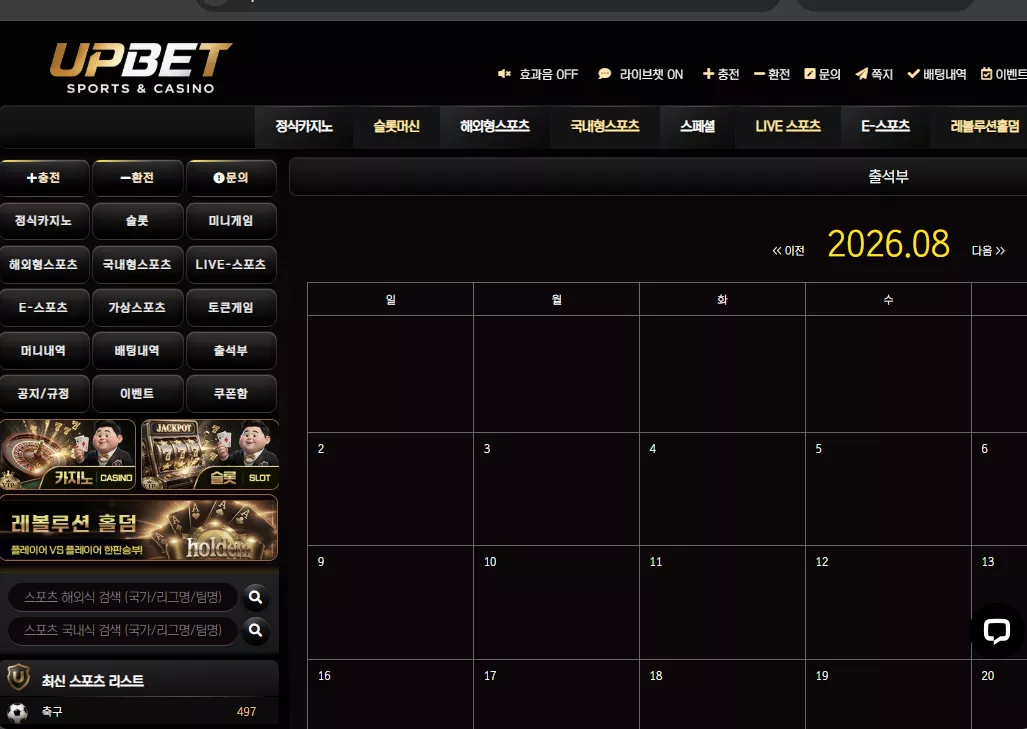The image size is (1027, 729).
Task: Open 충전 deposit in top header
Action: coord(720,74)
